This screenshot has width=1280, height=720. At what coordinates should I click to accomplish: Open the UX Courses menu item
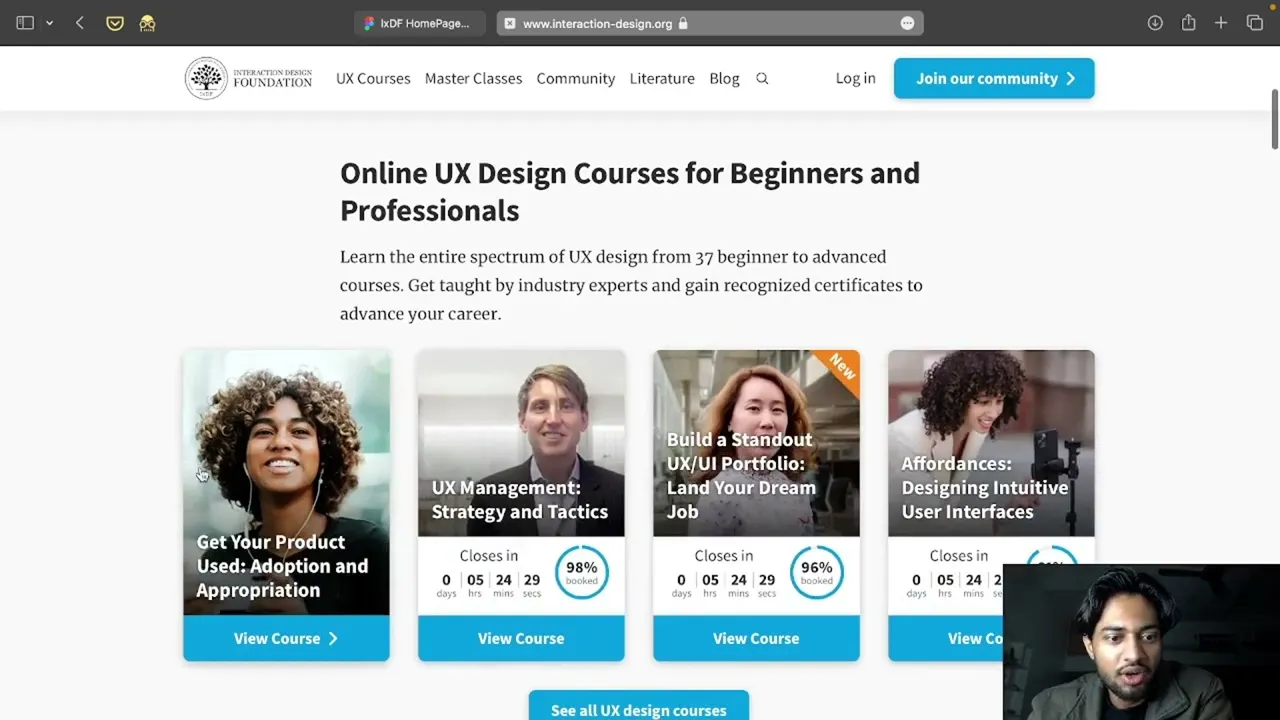[x=373, y=78]
